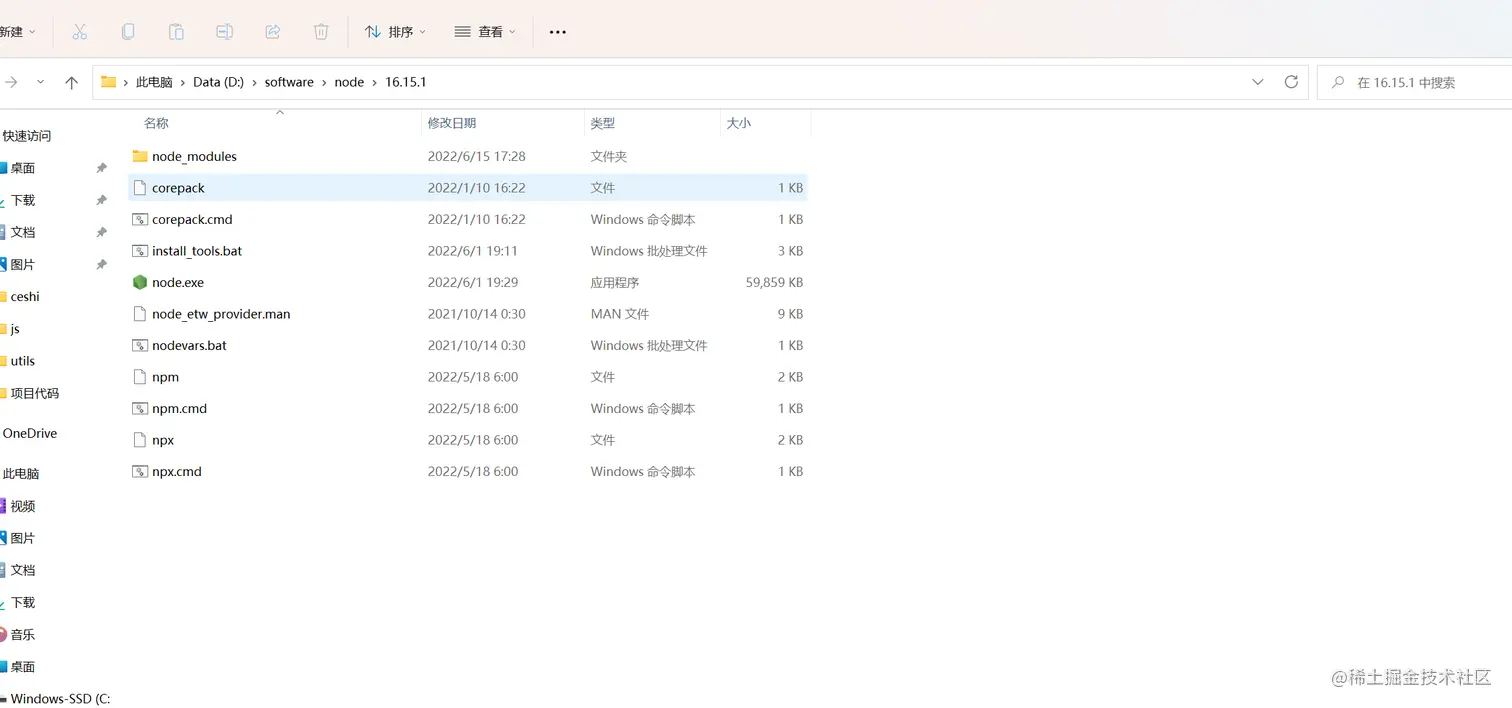Viewport: 1512px width, 708px height.
Task: Open the 新建 new item dropdown
Action: [17, 32]
